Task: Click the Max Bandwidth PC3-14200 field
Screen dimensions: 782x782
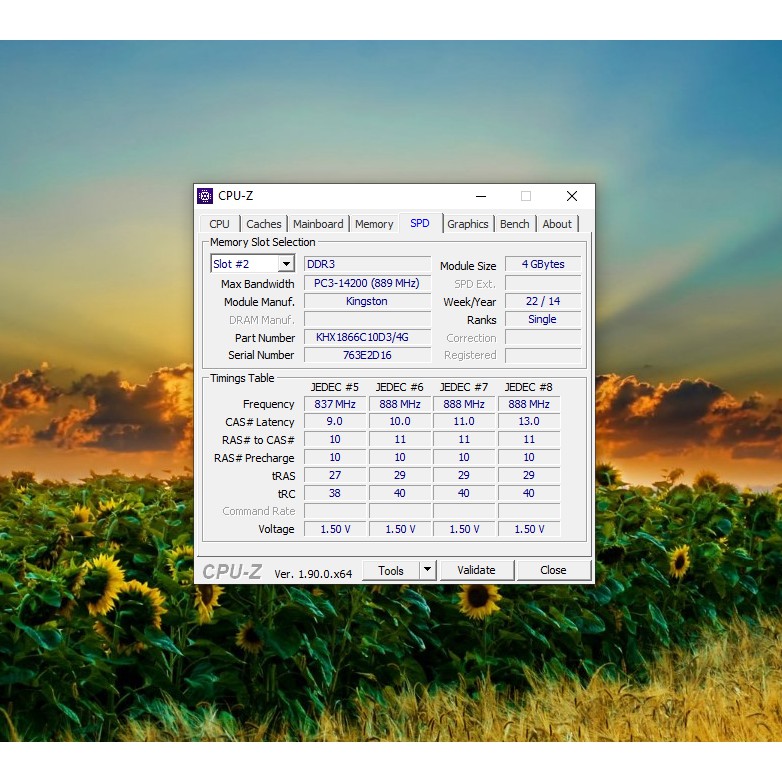Action: click(x=367, y=283)
